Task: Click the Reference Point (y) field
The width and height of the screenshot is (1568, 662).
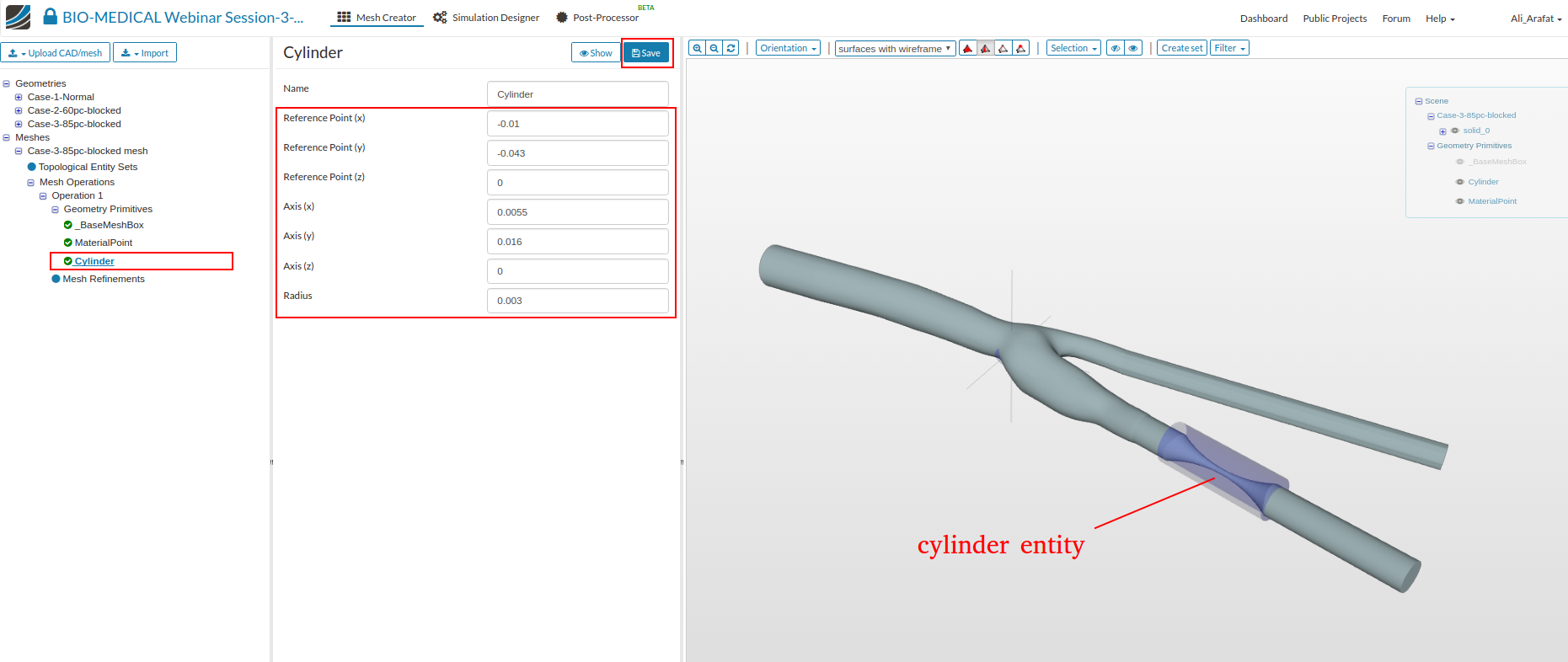Action: tap(578, 153)
